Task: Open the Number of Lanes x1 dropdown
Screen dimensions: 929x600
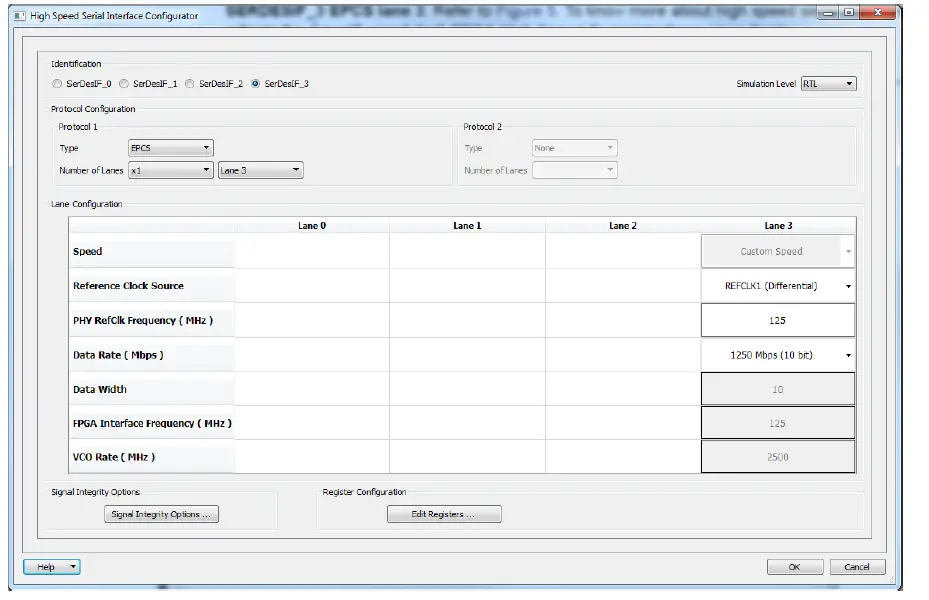Action: [x=170, y=170]
